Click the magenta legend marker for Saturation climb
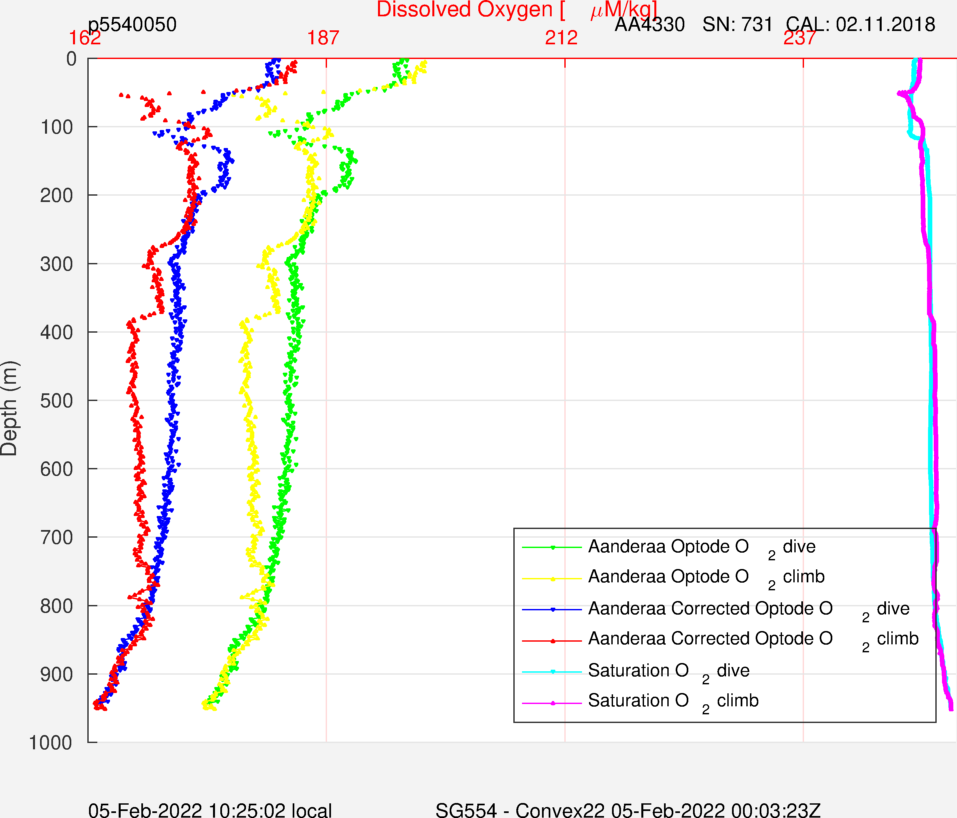957x818 pixels. coord(552,703)
